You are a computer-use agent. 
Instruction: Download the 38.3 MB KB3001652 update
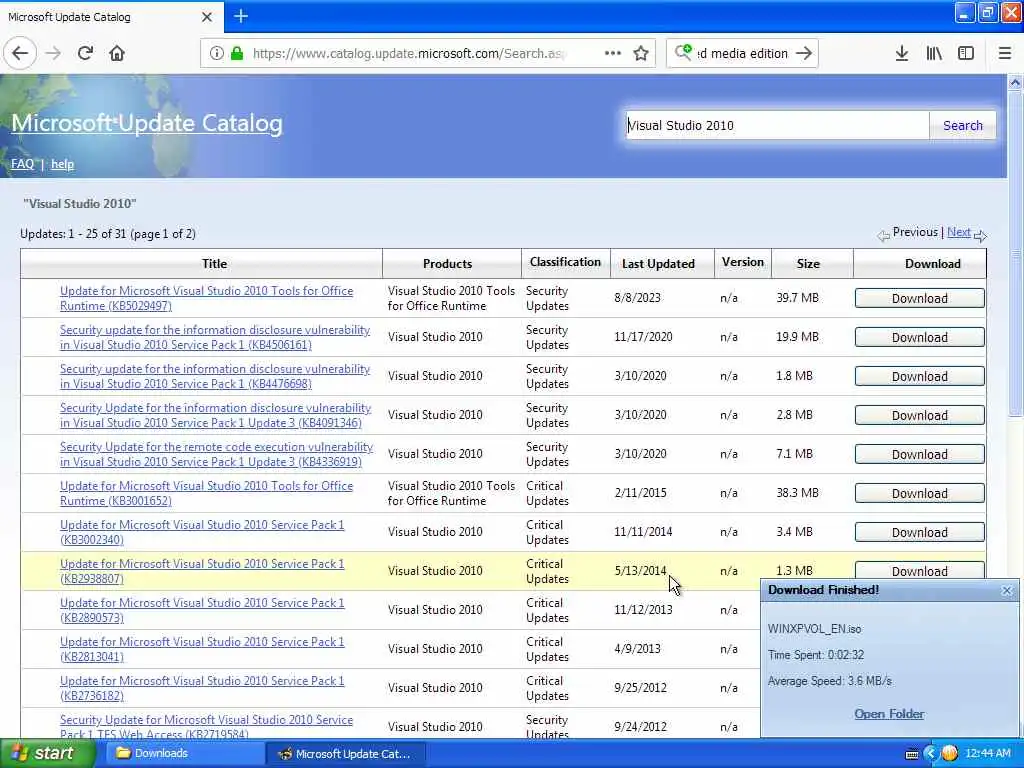click(x=920, y=493)
